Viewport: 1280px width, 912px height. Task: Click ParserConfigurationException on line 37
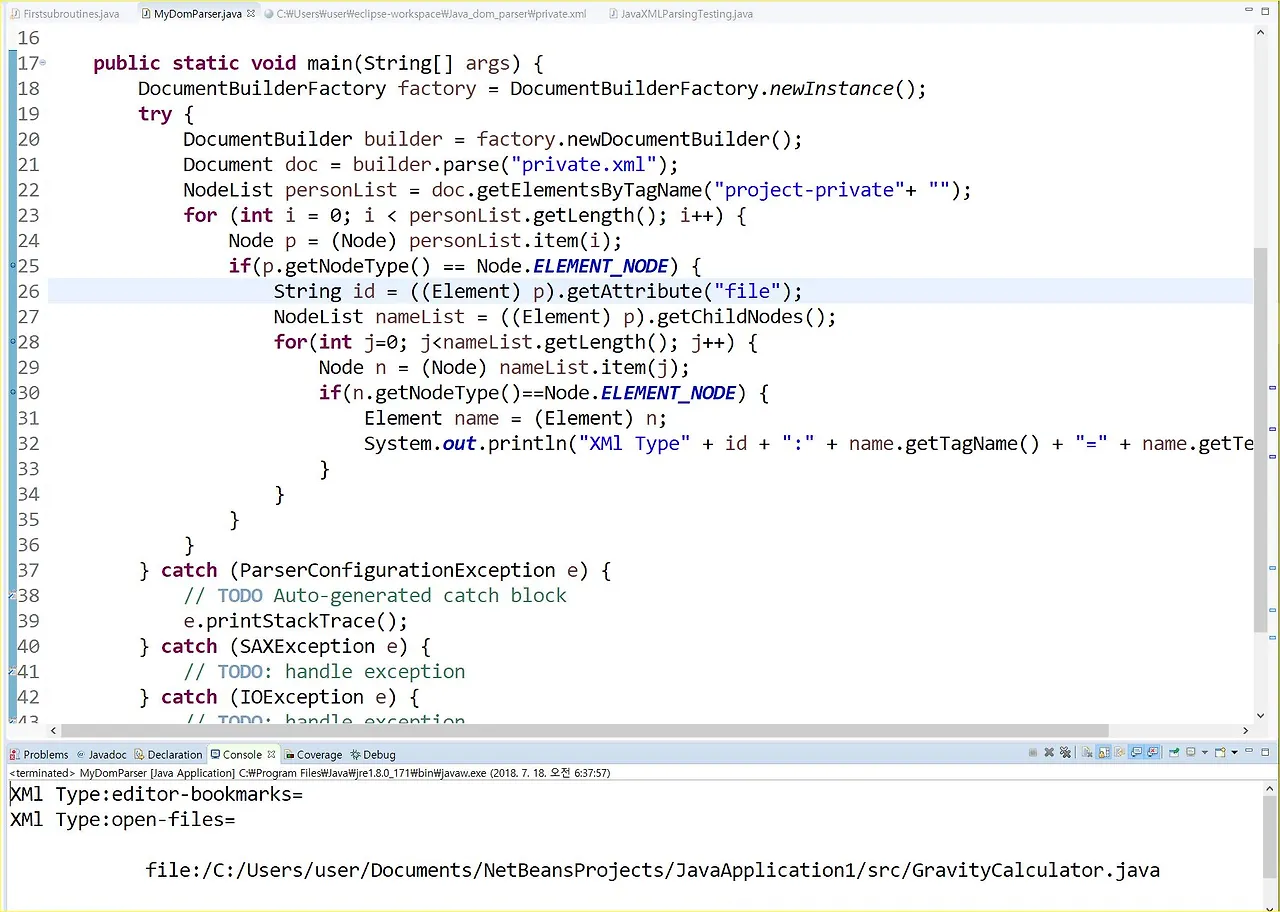398,570
